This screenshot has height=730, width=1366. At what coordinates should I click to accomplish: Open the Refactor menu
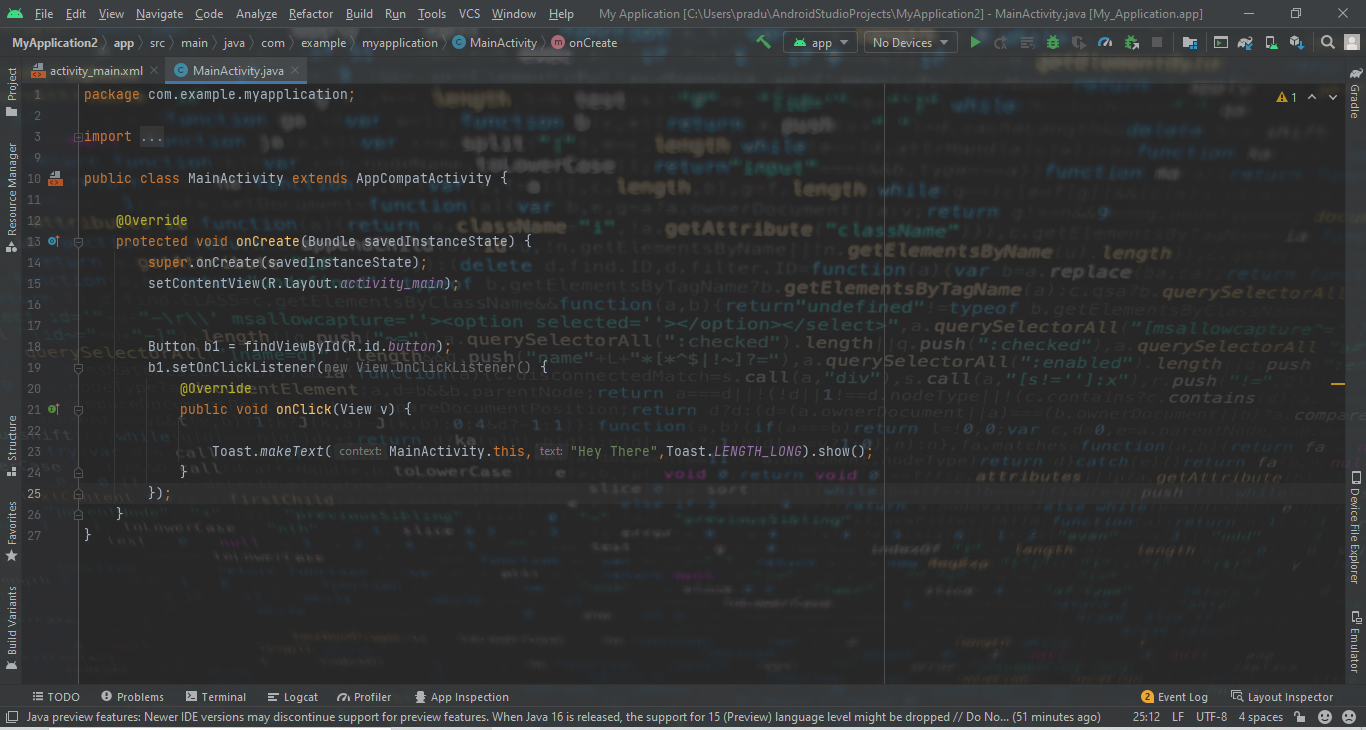tap(311, 14)
